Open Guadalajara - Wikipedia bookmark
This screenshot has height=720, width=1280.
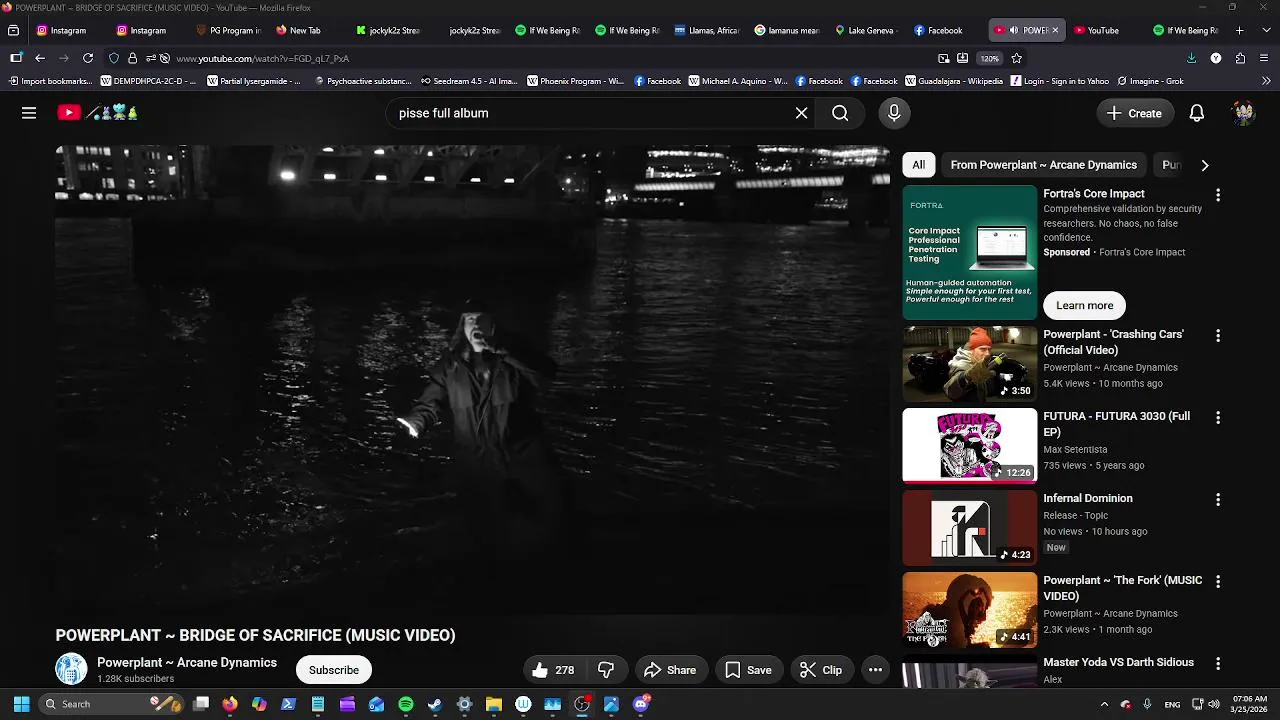(x=954, y=81)
